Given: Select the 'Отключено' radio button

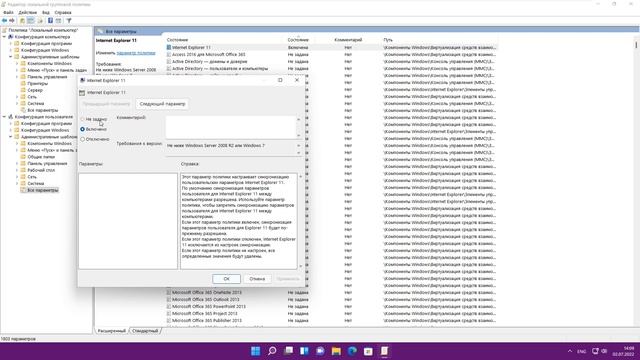Looking at the screenshot, I should pyautogui.click(x=82, y=139).
